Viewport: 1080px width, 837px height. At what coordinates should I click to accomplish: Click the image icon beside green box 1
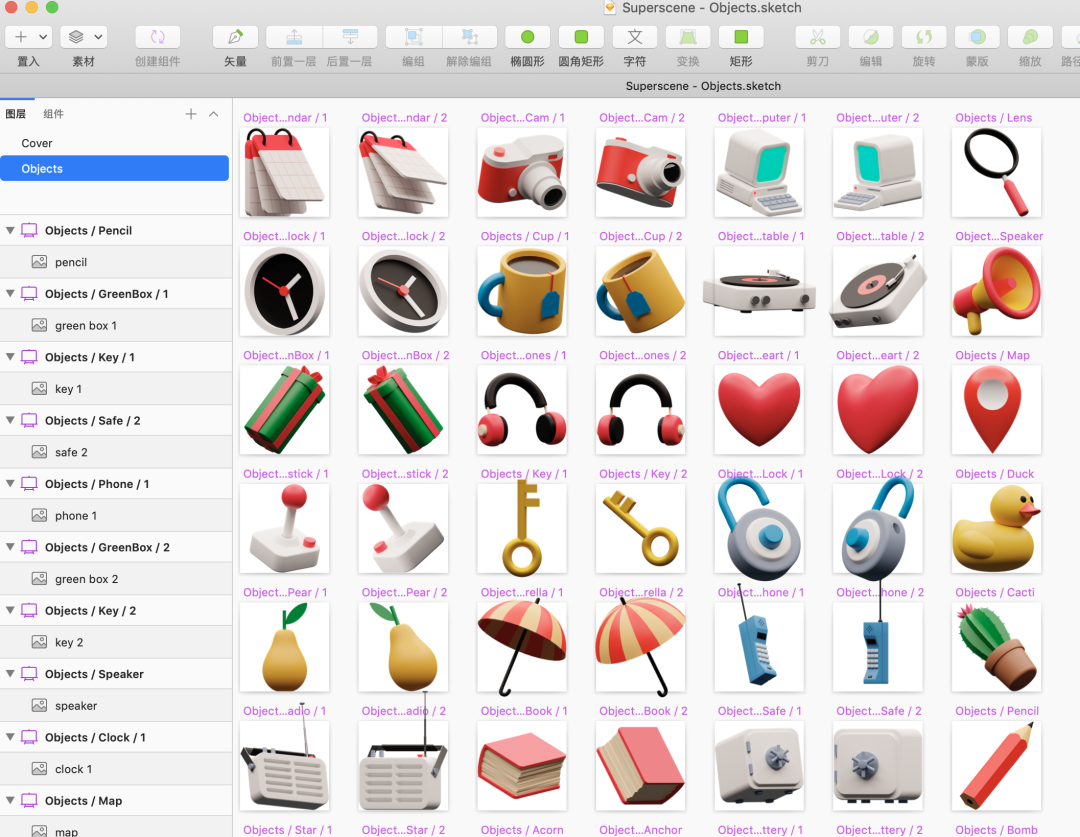39,325
